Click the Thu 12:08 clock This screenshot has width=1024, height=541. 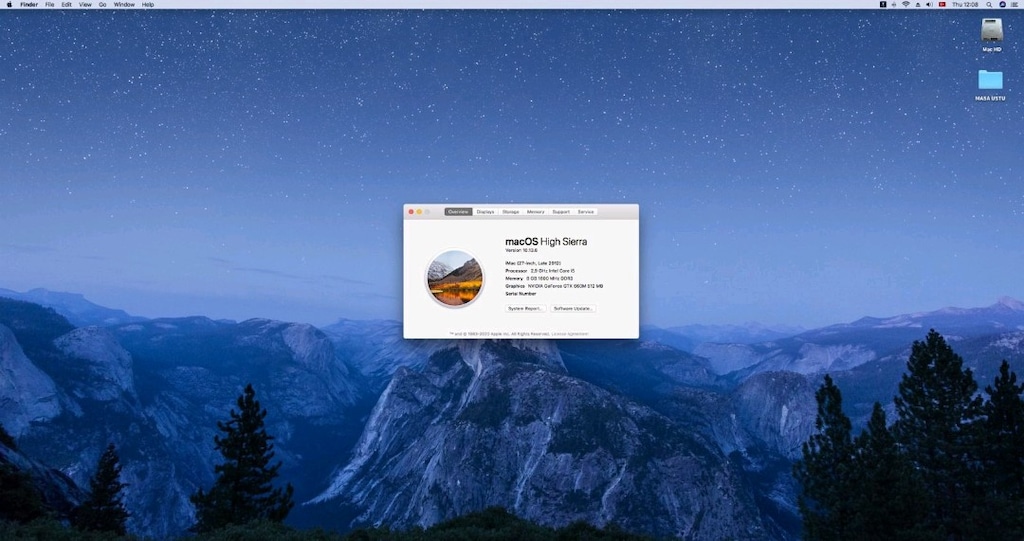tap(965, 5)
